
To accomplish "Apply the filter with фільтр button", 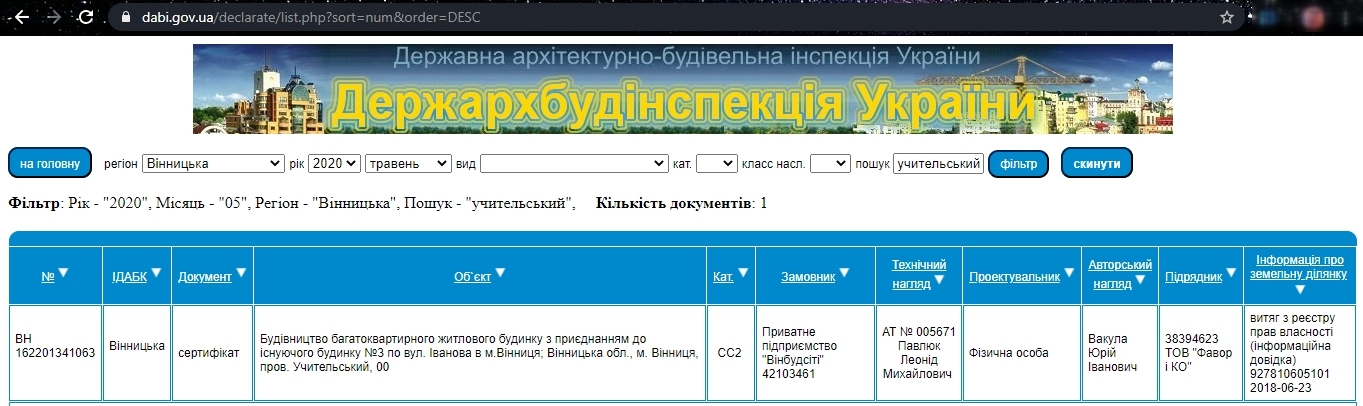I will (x=1018, y=163).
